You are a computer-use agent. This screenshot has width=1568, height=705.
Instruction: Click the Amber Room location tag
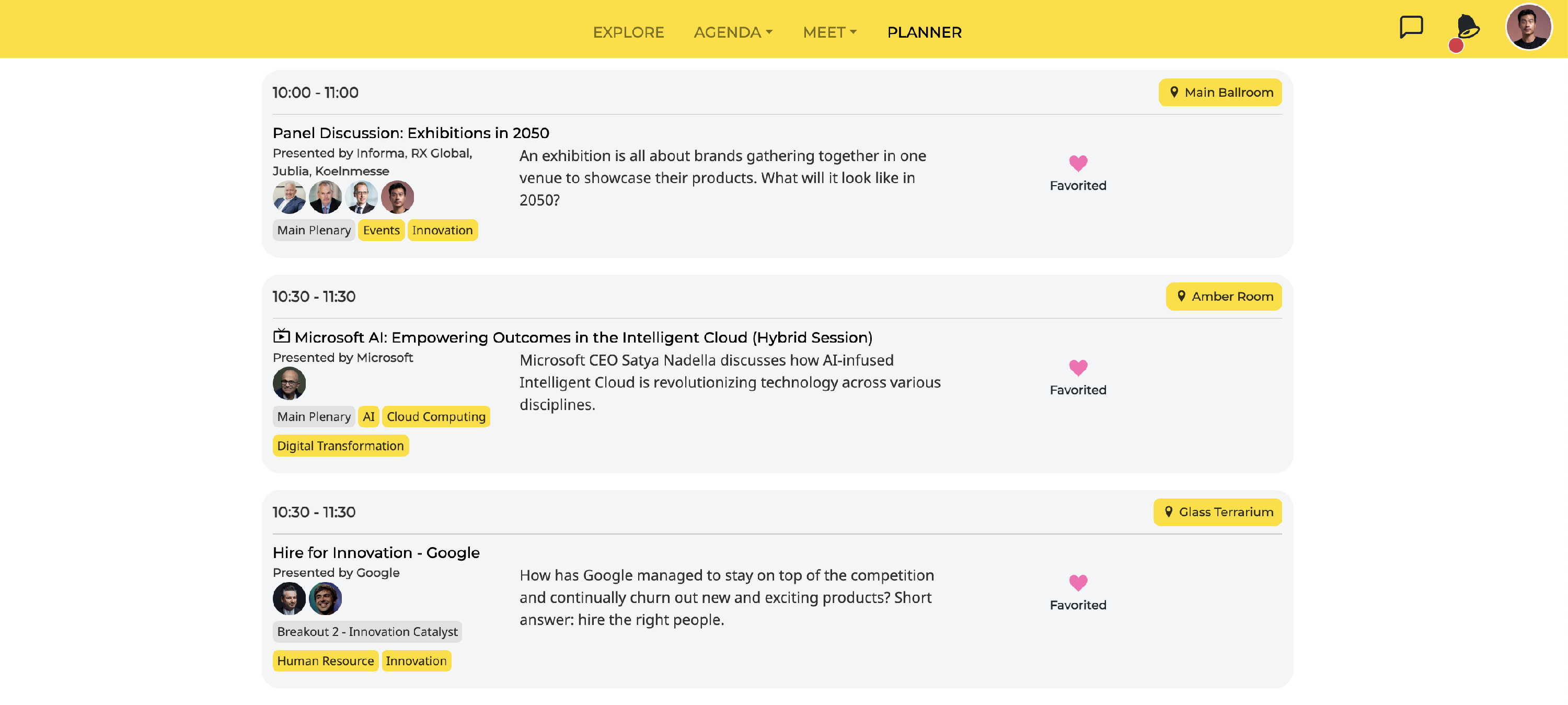click(x=1224, y=297)
